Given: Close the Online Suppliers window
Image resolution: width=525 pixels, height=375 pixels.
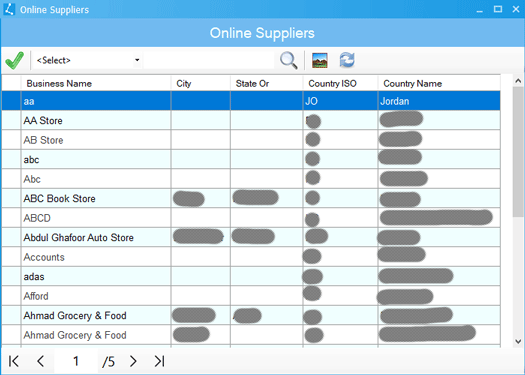Looking at the screenshot, I should coord(516,9).
